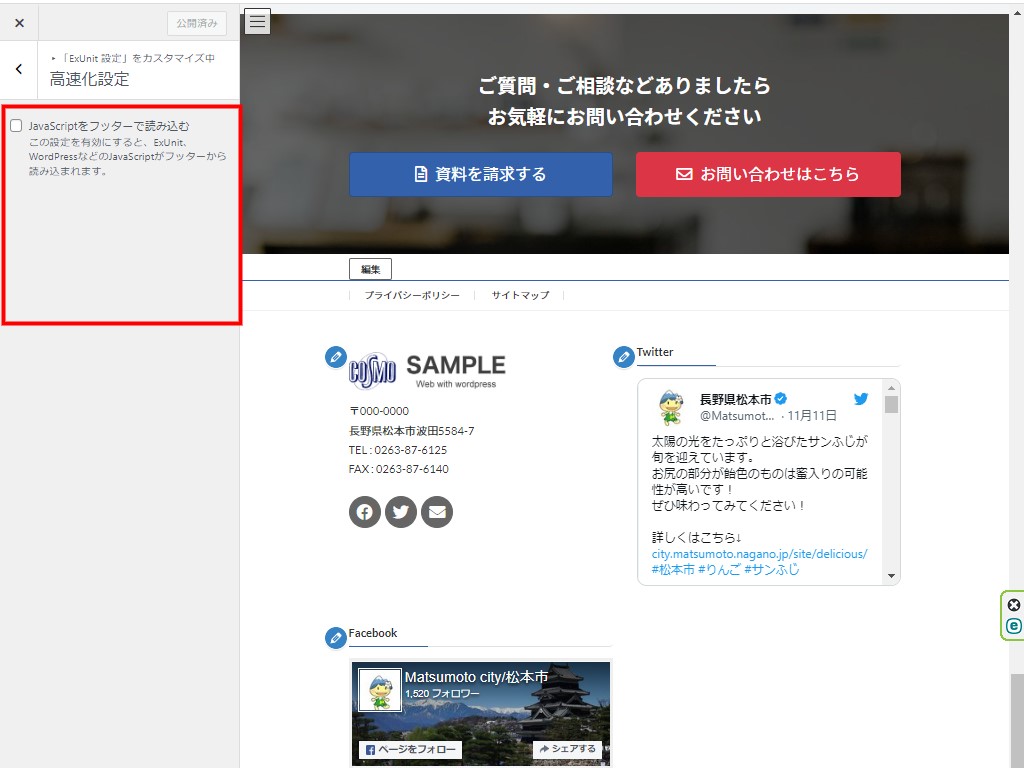This screenshot has width=1024, height=768.
Task: Close the customizer with the X icon
Action: click(x=19, y=22)
